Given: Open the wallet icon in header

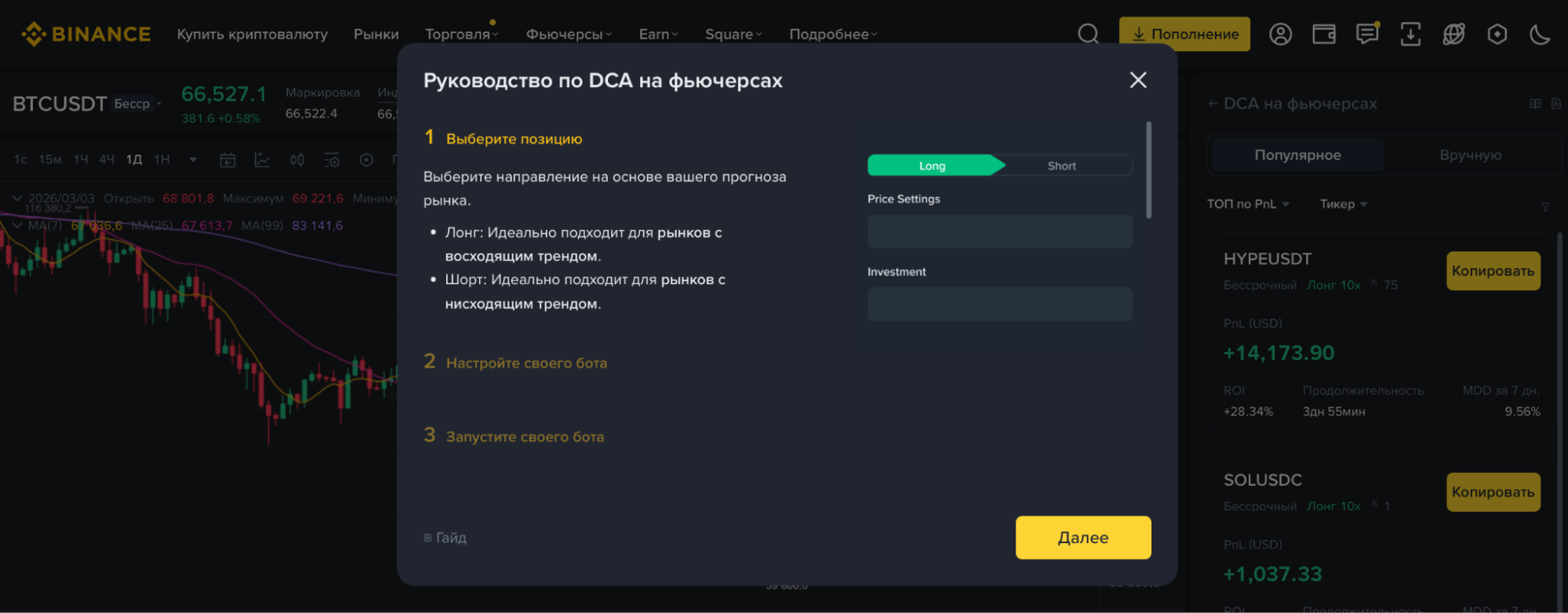Looking at the screenshot, I should click(1324, 35).
